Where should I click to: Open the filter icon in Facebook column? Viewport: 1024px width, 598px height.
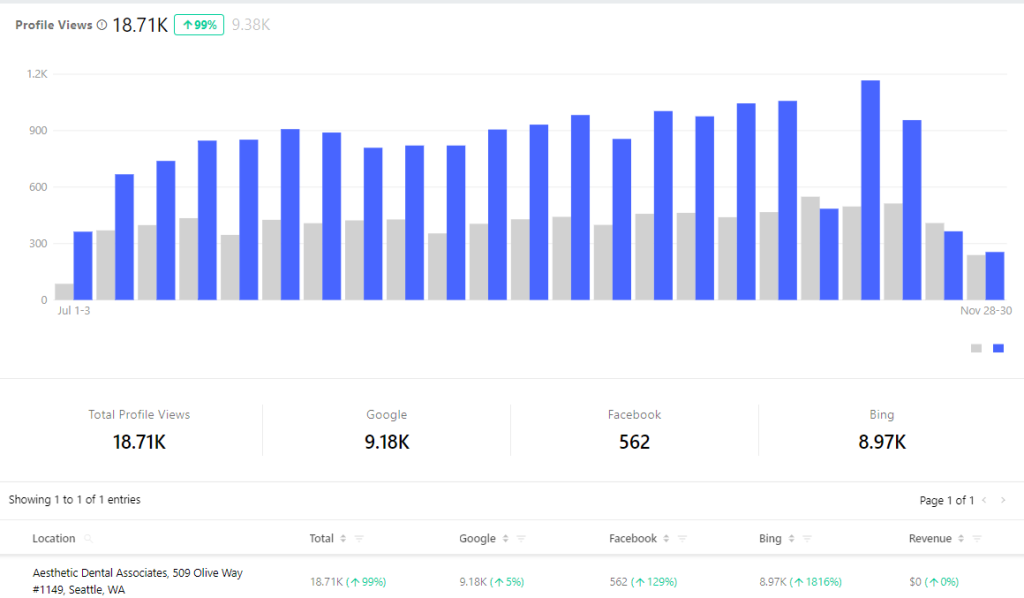[x=682, y=539]
